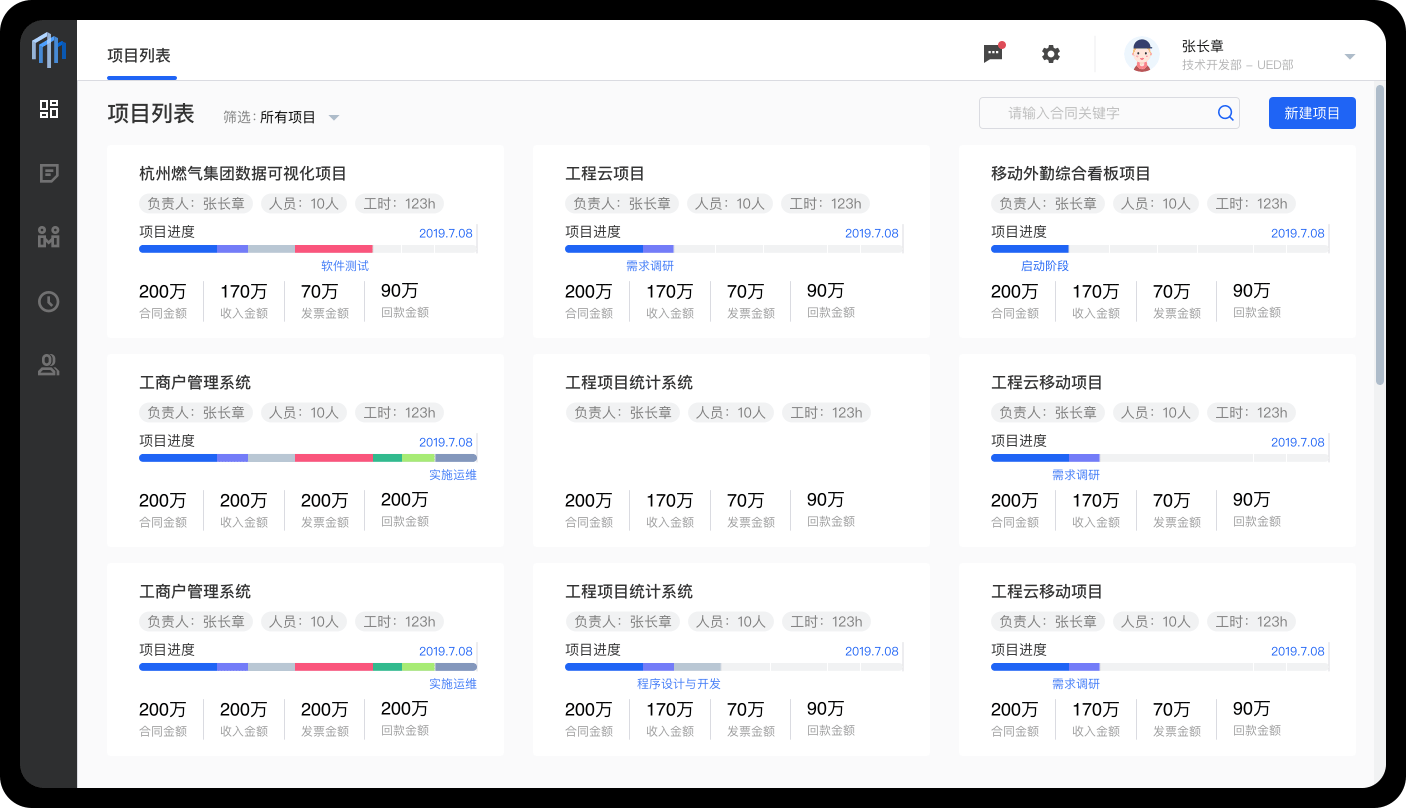Click the progress bar in 工程云项目 card
Viewport: 1406px width, 808px height.
click(734, 248)
